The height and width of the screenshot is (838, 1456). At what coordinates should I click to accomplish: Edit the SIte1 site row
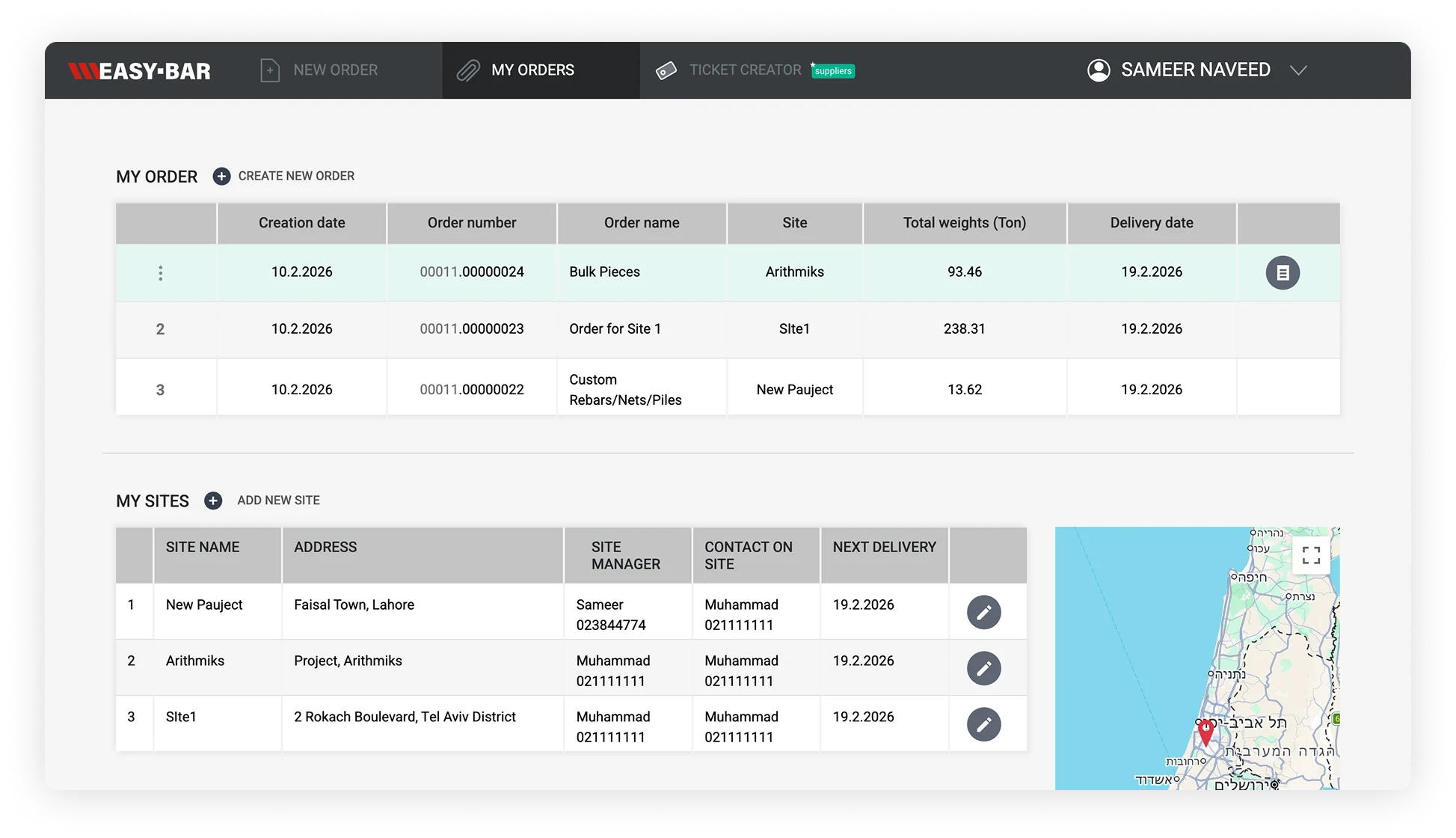point(984,725)
